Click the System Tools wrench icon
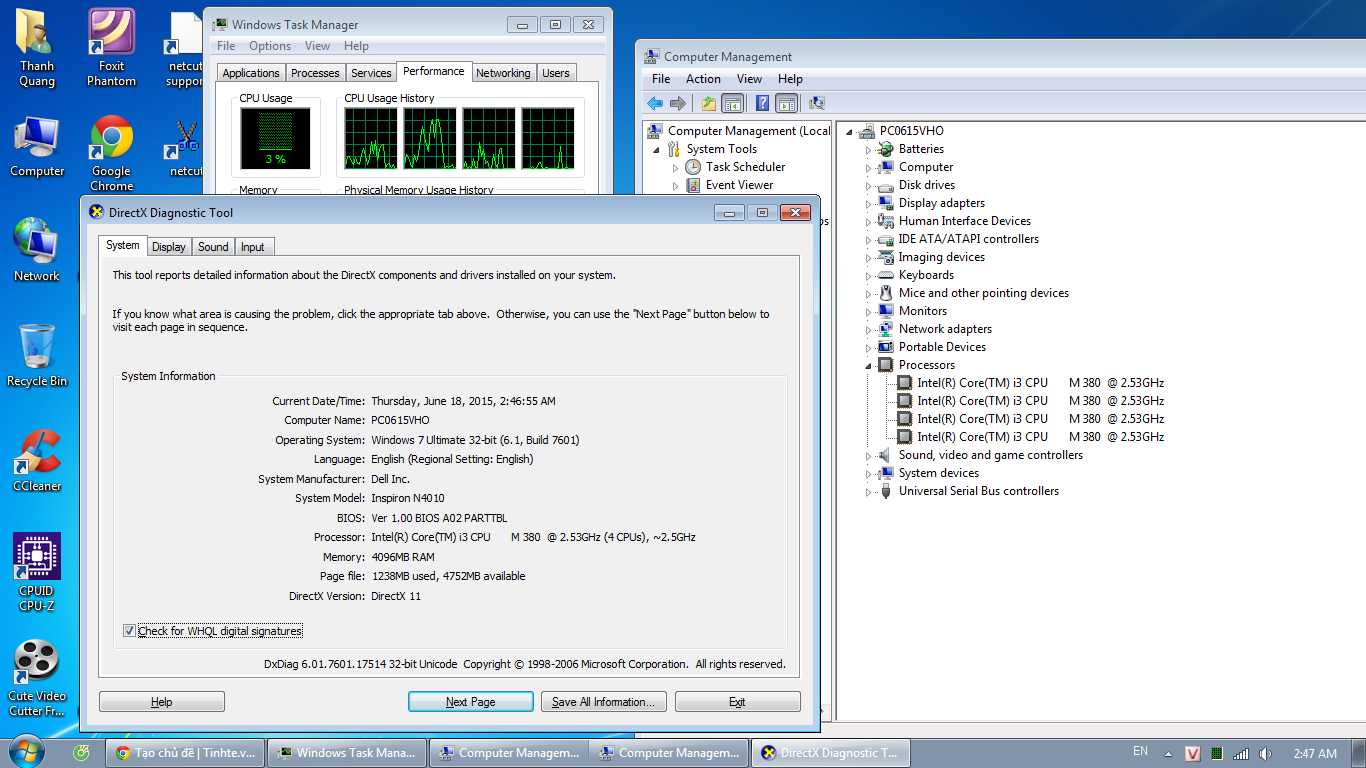 (x=674, y=149)
